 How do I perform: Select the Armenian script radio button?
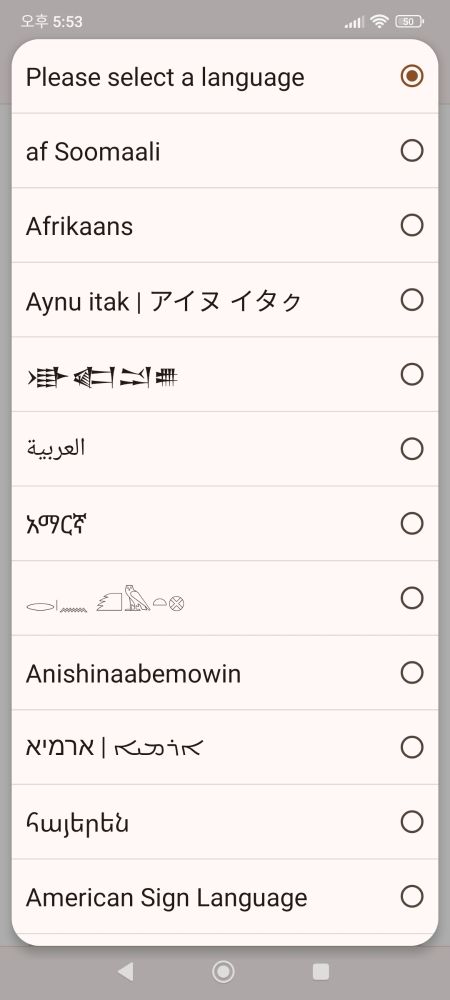[x=412, y=822]
